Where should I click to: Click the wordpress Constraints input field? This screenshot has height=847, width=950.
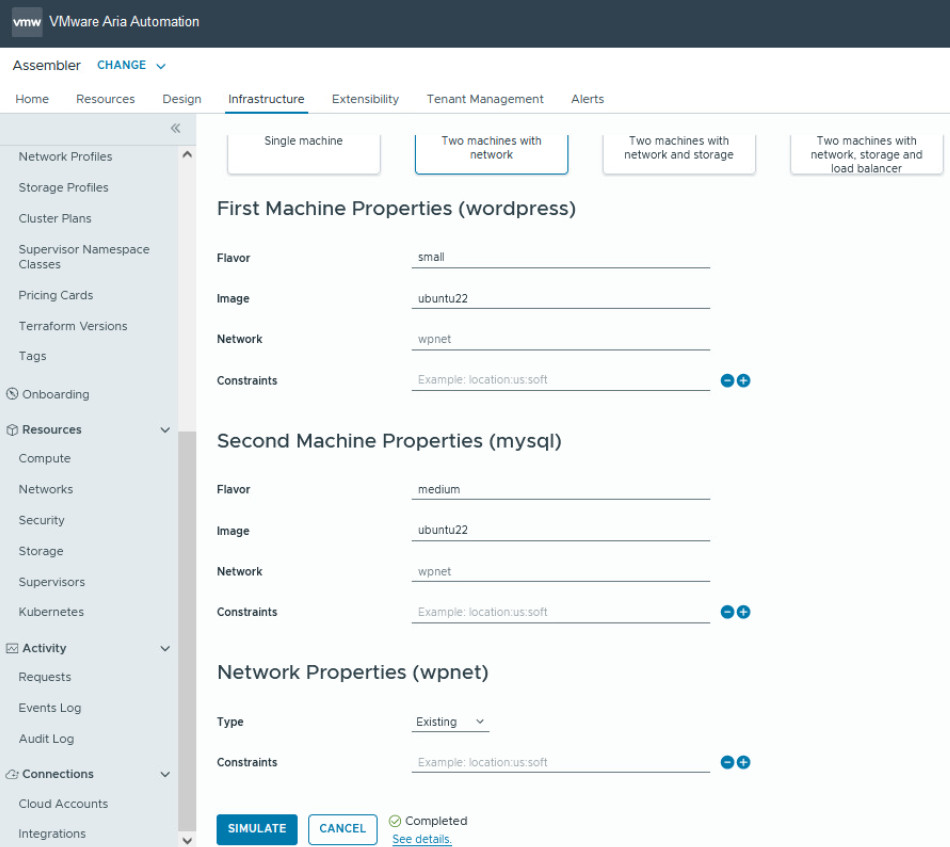tap(560, 380)
